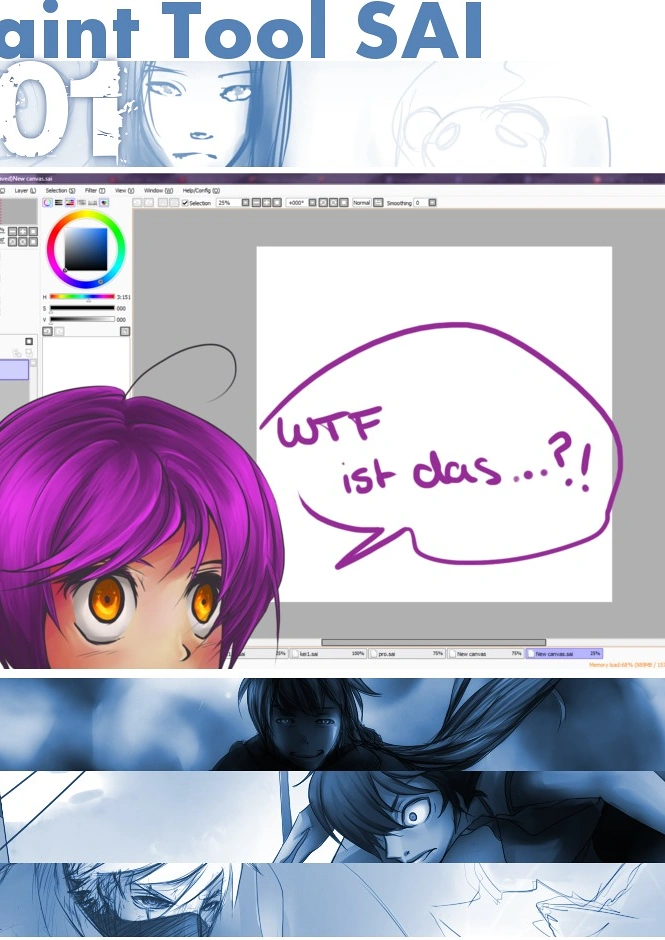Open the Smoothing value dropdown
This screenshot has height=940, width=665.
tap(432, 203)
